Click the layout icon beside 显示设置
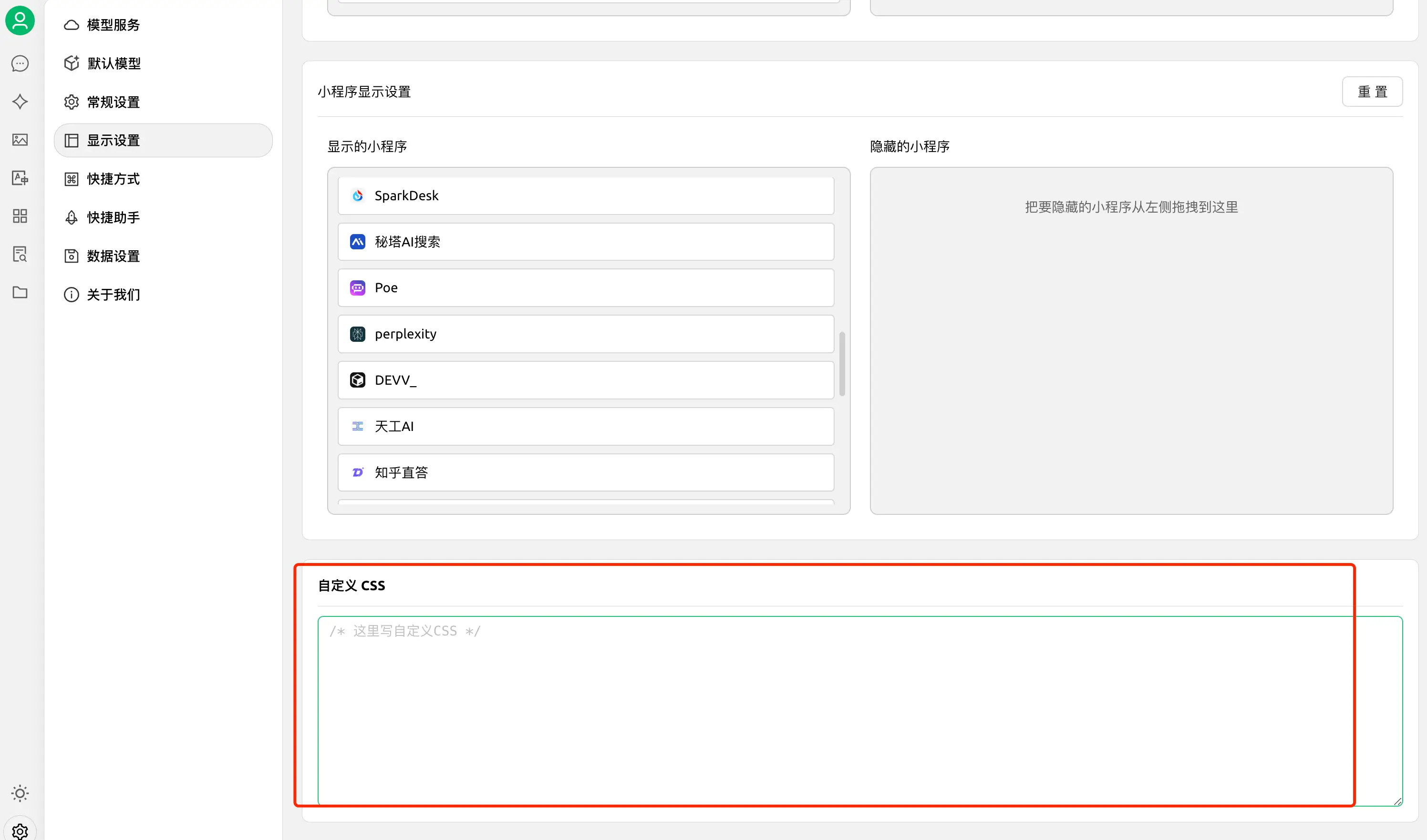This screenshot has height=840, width=1427. coord(72,140)
